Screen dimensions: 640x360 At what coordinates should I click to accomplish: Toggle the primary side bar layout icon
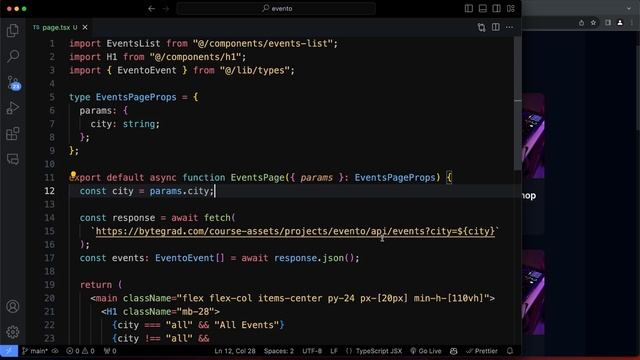tap(469, 8)
